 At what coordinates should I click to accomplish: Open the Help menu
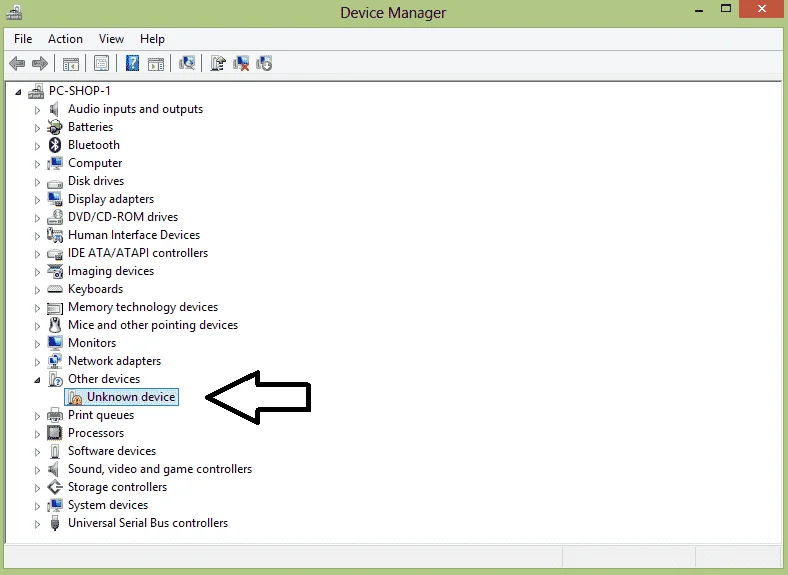[x=152, y=39]
